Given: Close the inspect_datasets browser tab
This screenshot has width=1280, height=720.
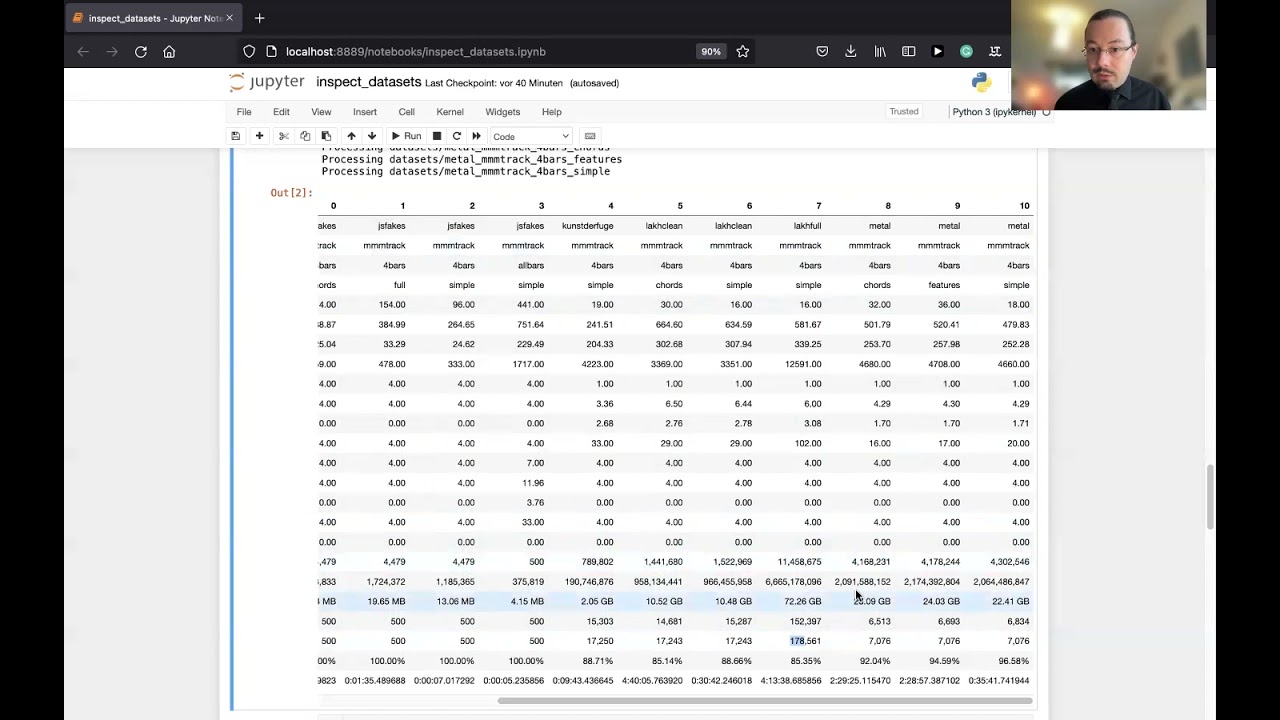Looking at the screenshot, I should click(229, 18).
